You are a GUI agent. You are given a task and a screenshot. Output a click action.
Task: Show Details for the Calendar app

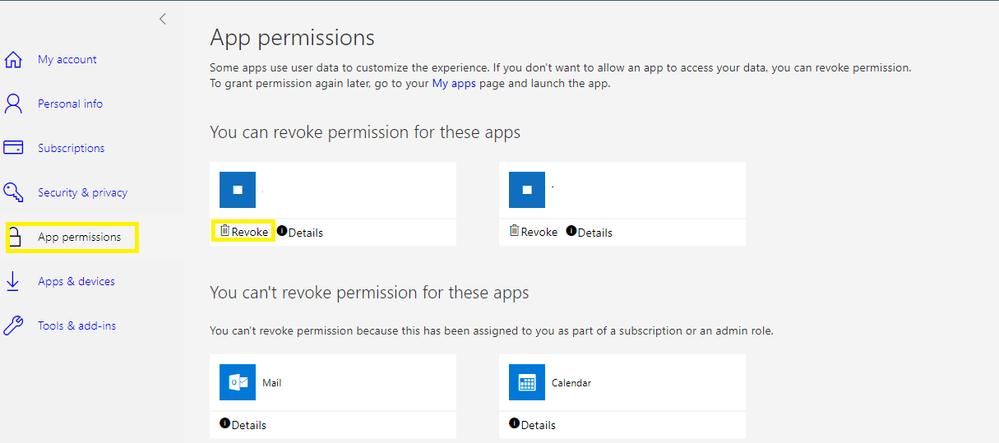pyautogui.click(x=532, y=425)
